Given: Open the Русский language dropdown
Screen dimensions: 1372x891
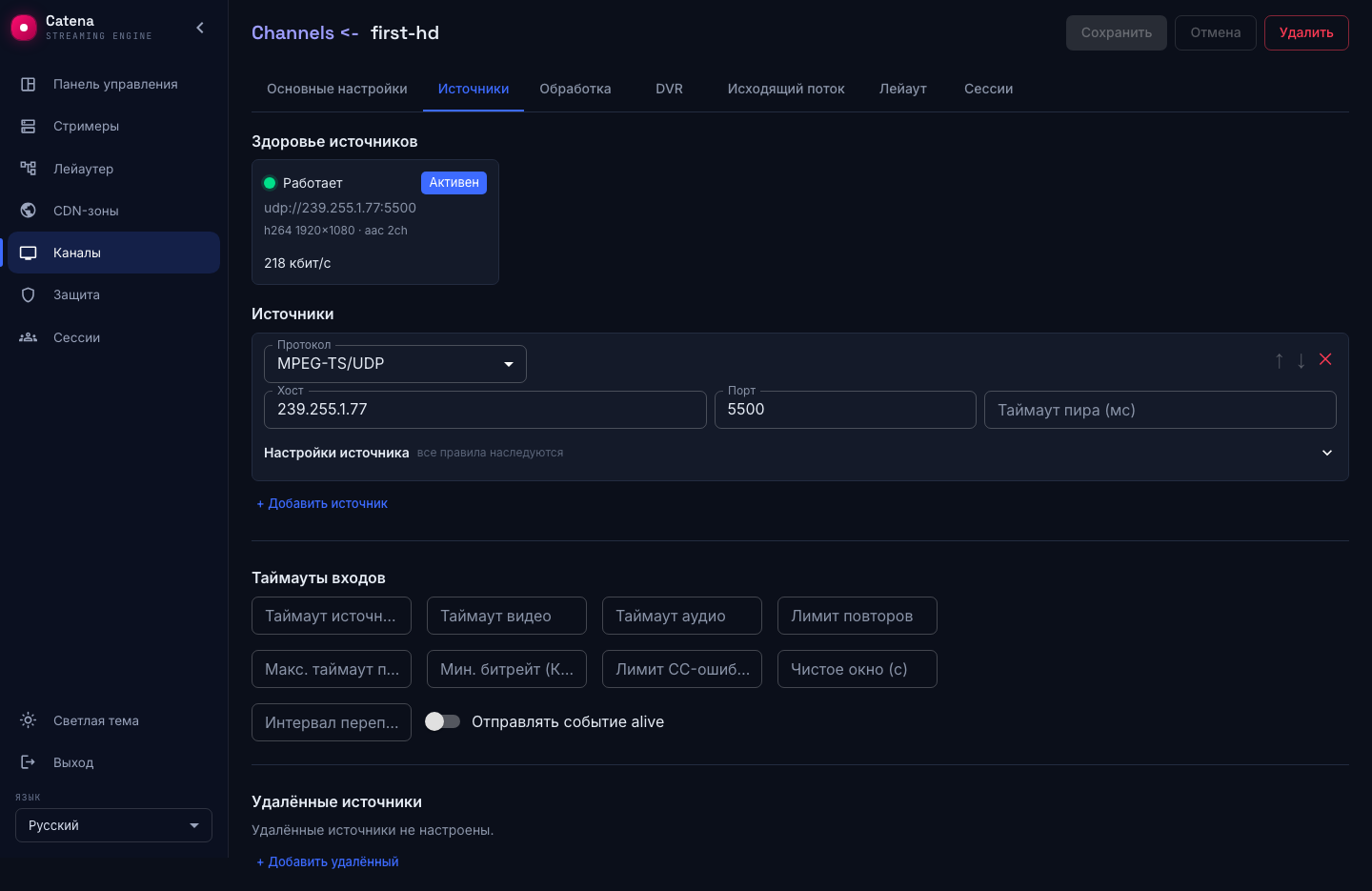Looking at the screenshot, I should click(113, 825).
